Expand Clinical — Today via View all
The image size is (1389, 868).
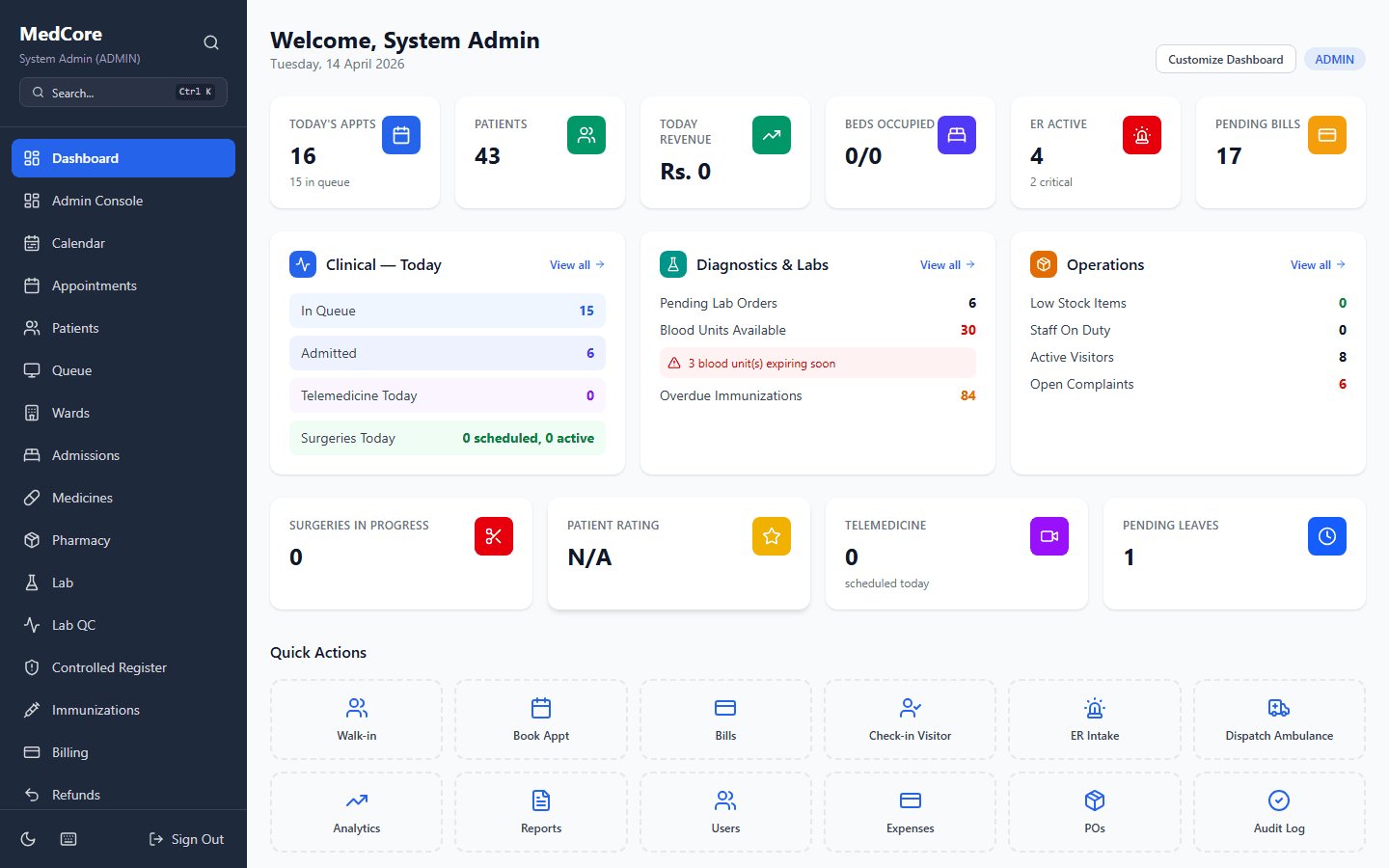pyautogui.click(x=577, y=264)
